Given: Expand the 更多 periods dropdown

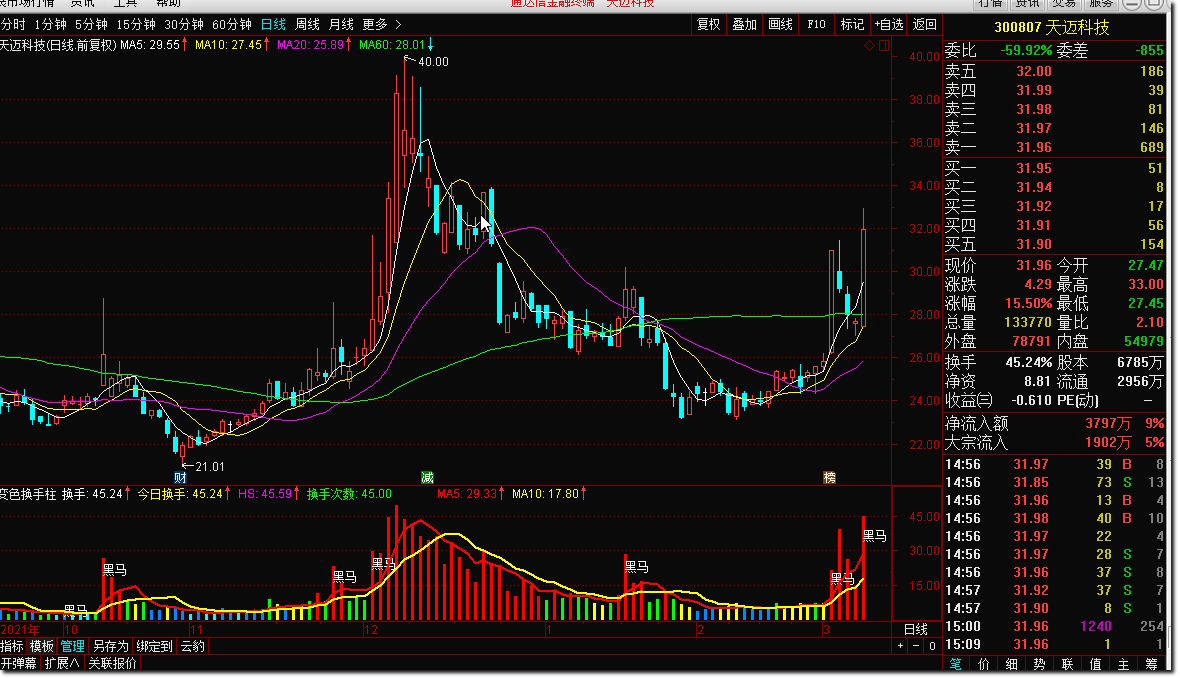Looking at the screenshot, I should click(x=382, y=25).
